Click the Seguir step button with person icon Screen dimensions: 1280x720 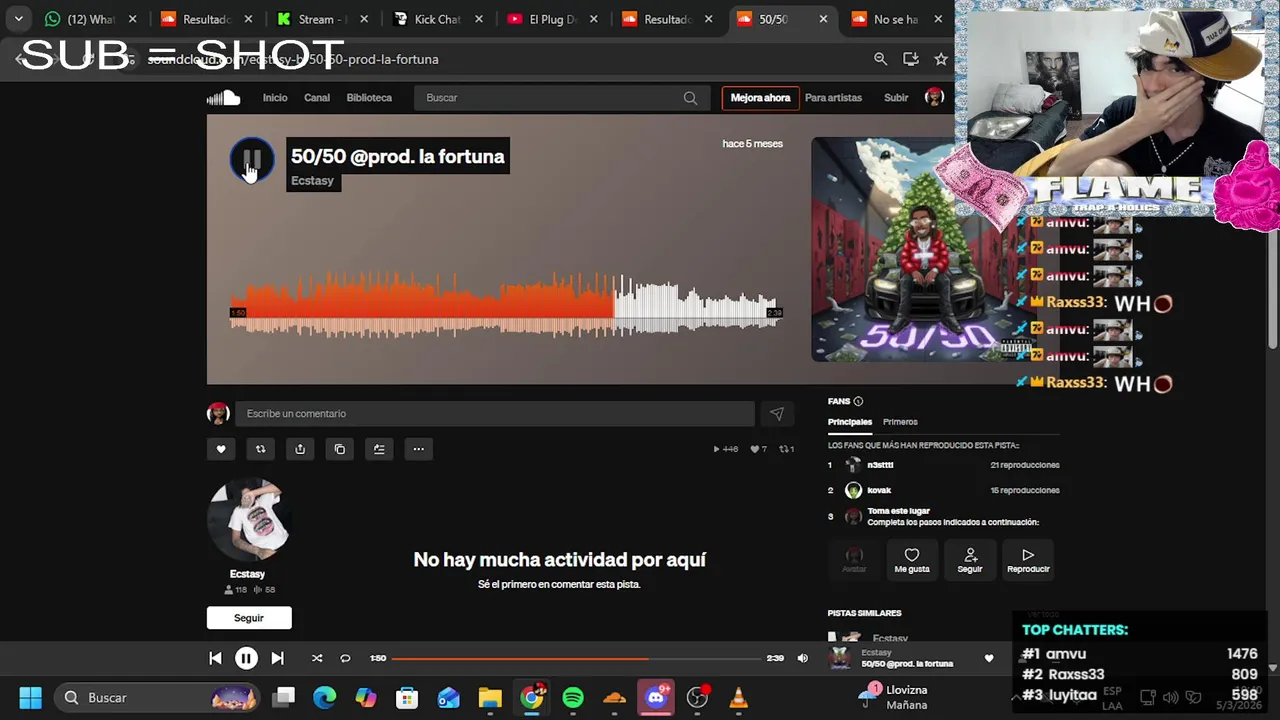(x=970, y=561)
